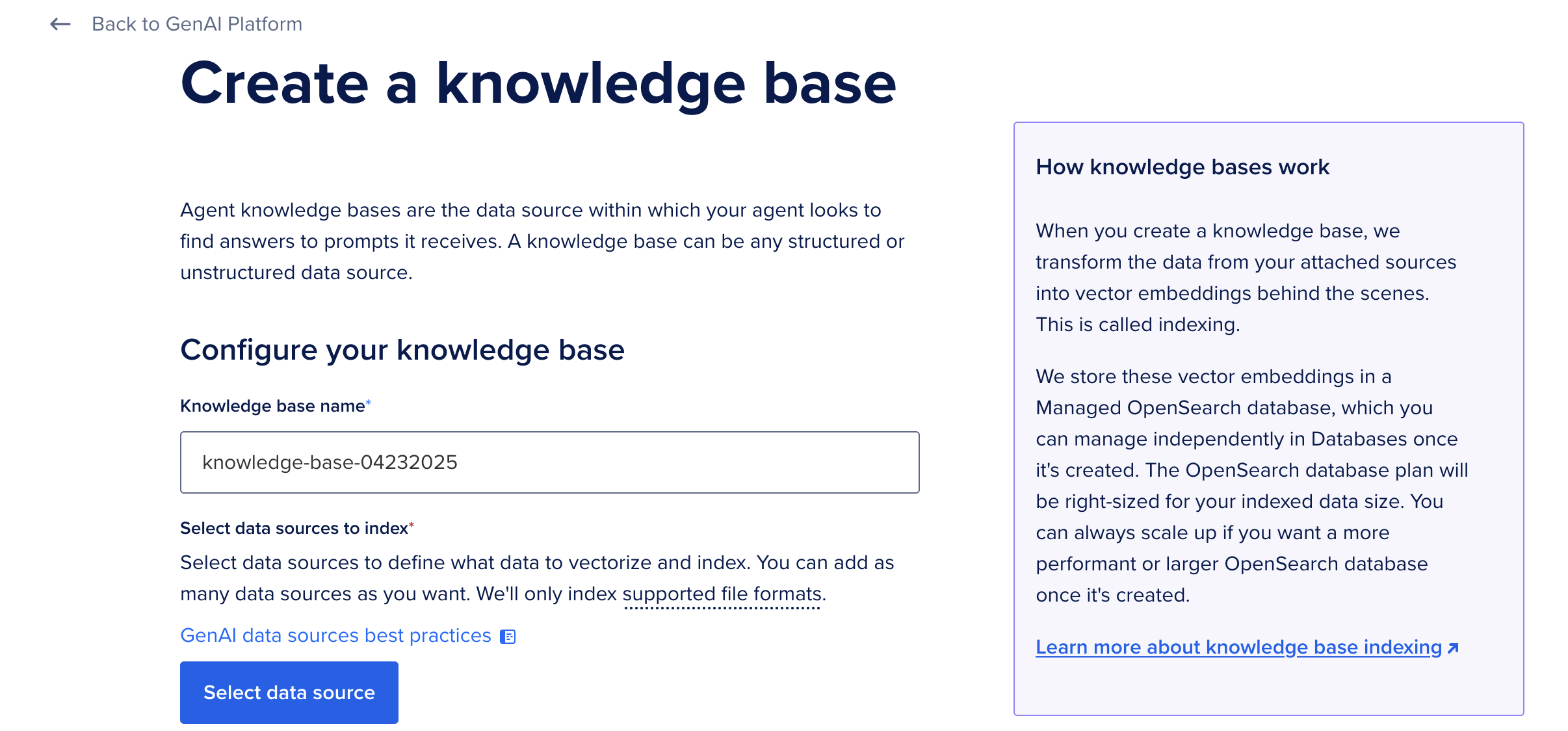Click the Knowledge base name input field
This screenshot has height=731, width=1568.
point(549,462)
